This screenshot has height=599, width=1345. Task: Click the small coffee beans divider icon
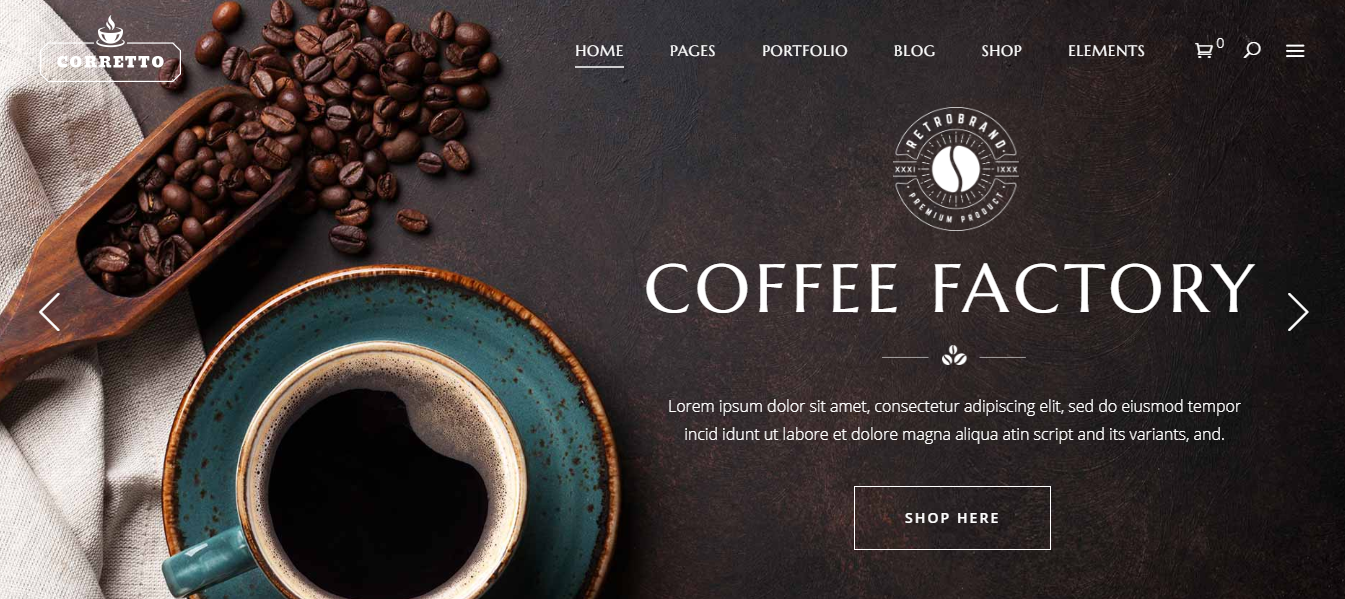pyautogui.click(x=954, y=356)
